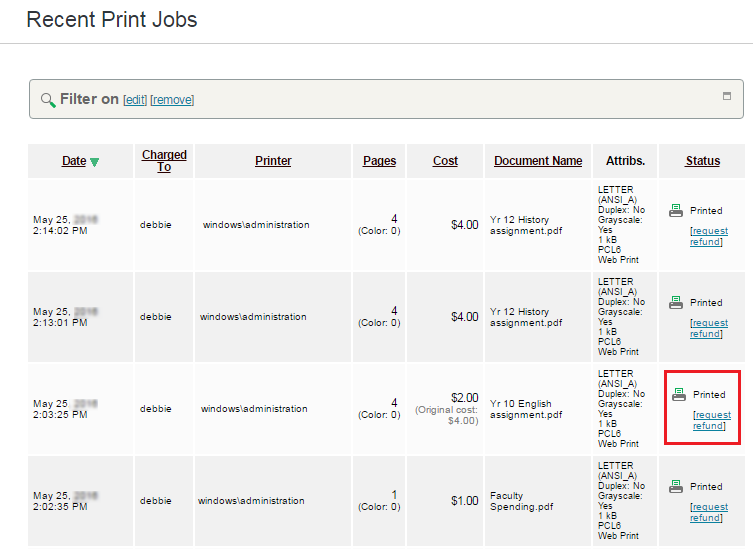Open the filter edit link
Image resolution: width=753 pixels, height=549 pixels.
(135, 100)
